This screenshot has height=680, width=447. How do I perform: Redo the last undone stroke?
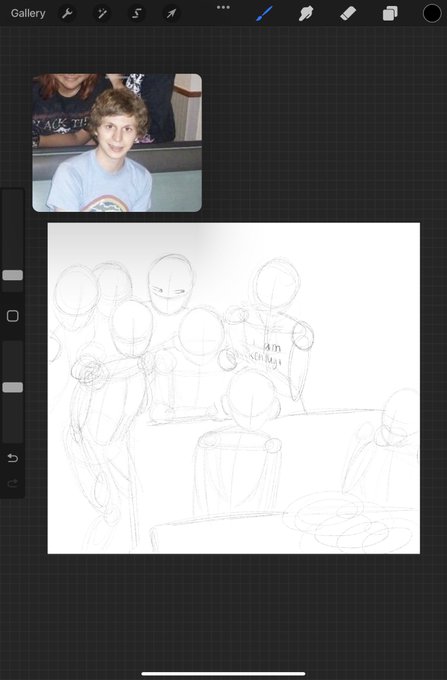point(13,483)
